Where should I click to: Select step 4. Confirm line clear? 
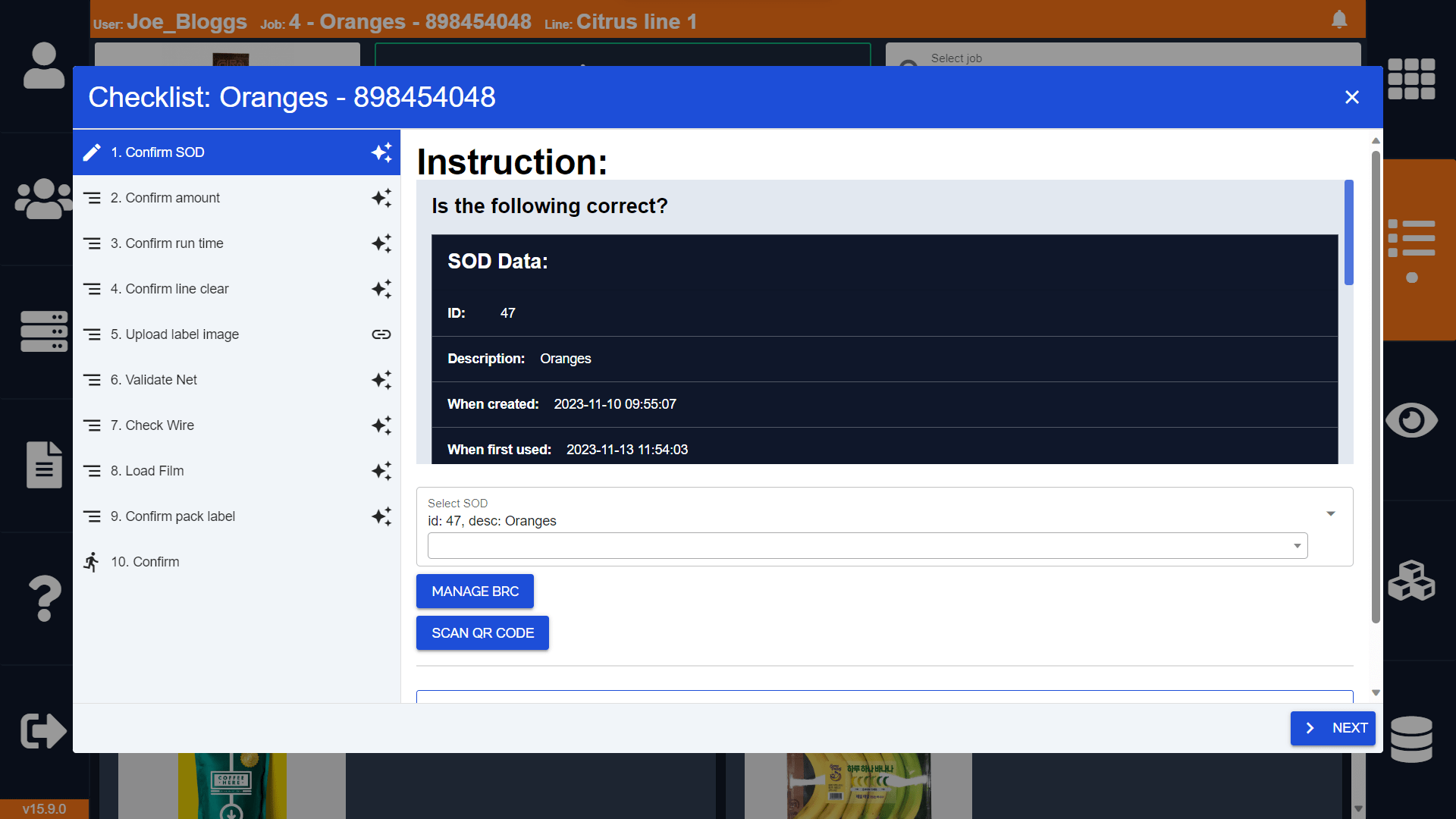pyautogui.click(x=237, y=289)
